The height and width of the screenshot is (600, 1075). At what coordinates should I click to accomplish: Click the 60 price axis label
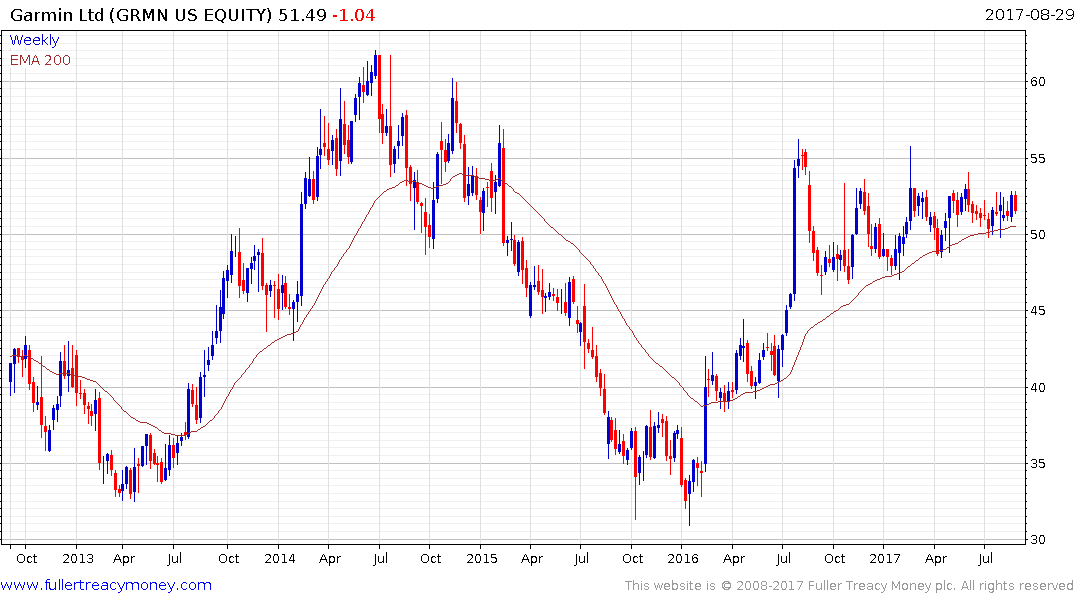point(1038,82)
